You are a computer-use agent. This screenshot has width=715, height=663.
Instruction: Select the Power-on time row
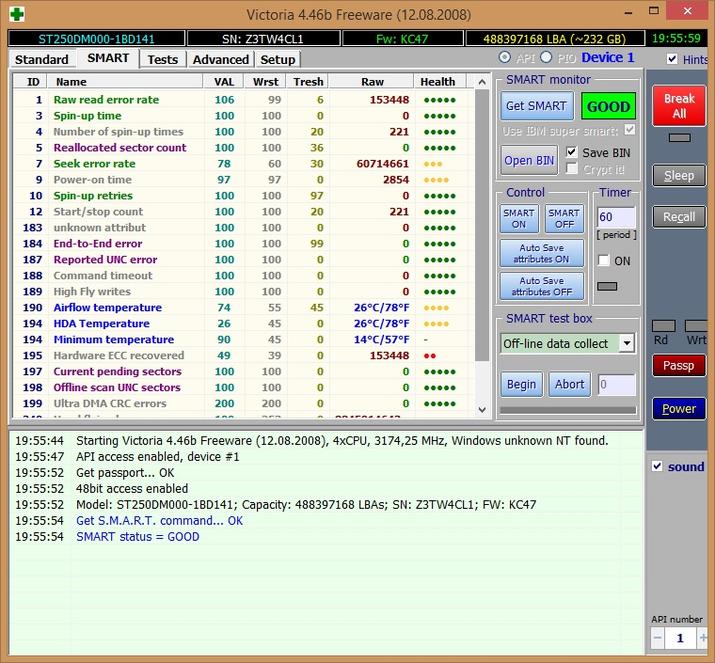(244, 179)
